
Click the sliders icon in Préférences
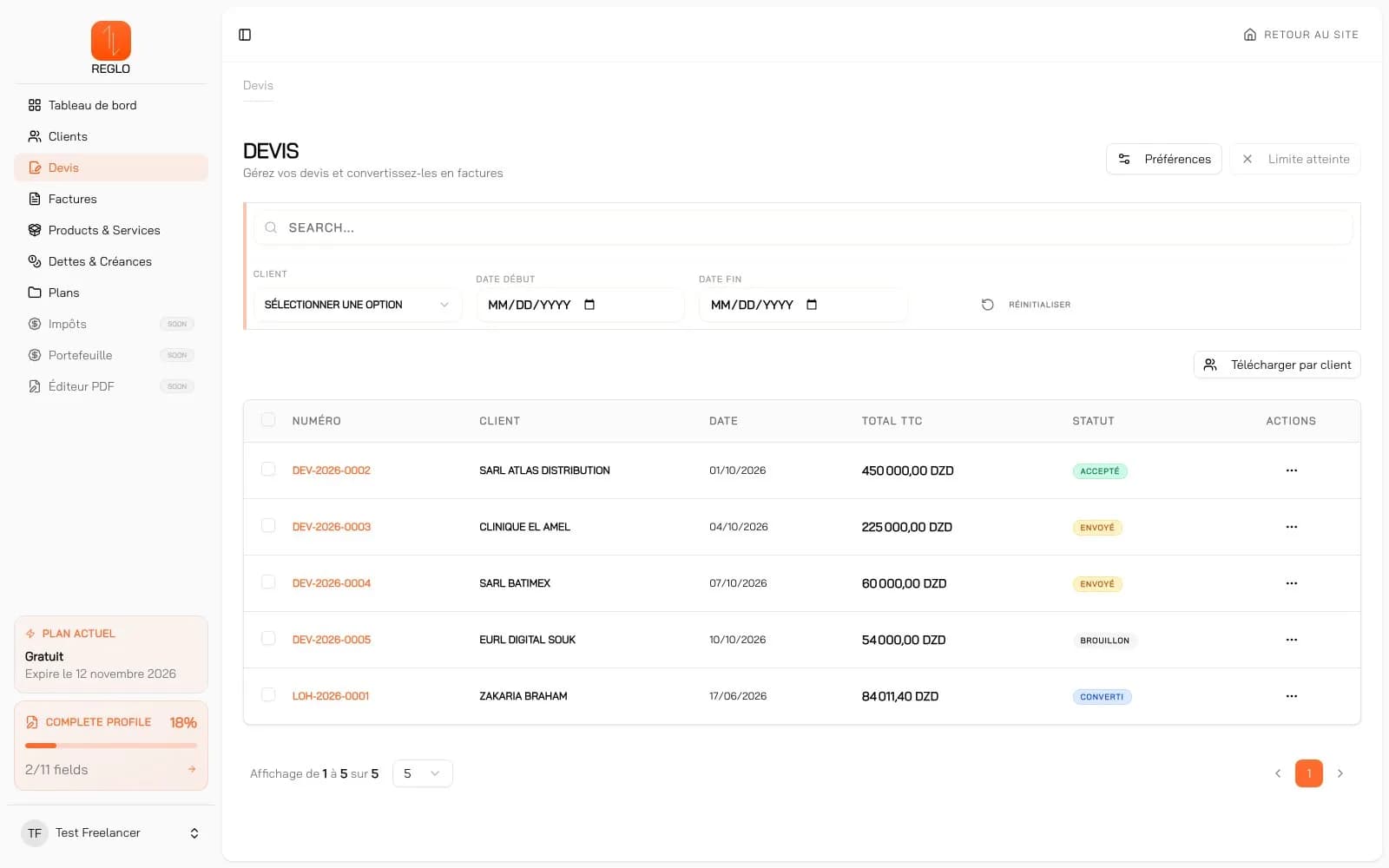tap(1124, 159)
